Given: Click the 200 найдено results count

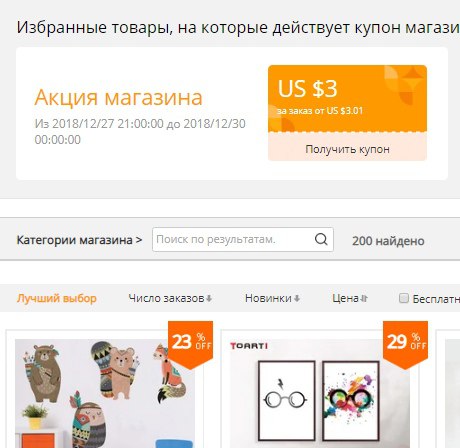Looking at the screenshot, I should (x=388, y=241).
